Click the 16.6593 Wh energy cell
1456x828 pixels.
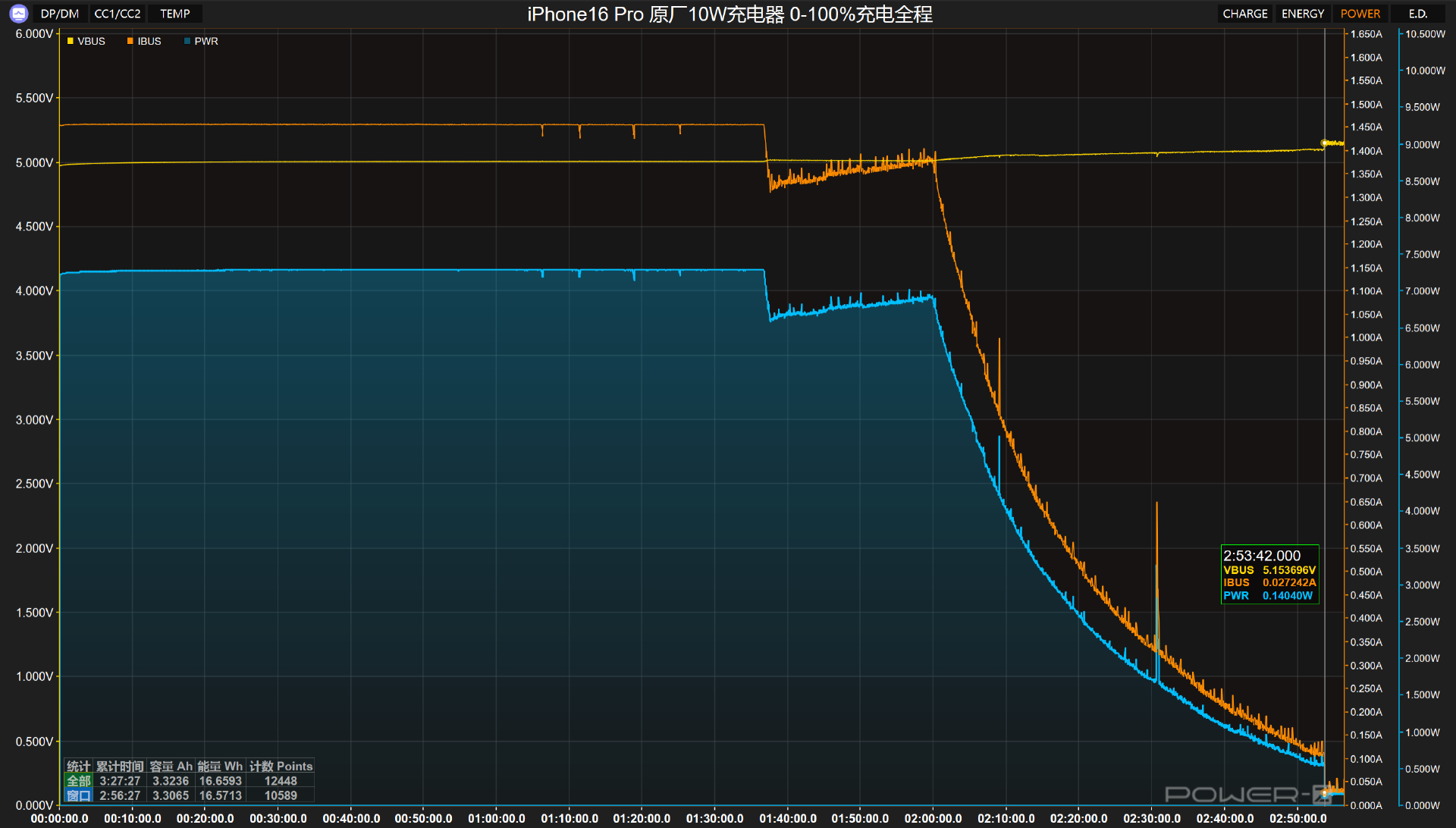pos(221,781)
